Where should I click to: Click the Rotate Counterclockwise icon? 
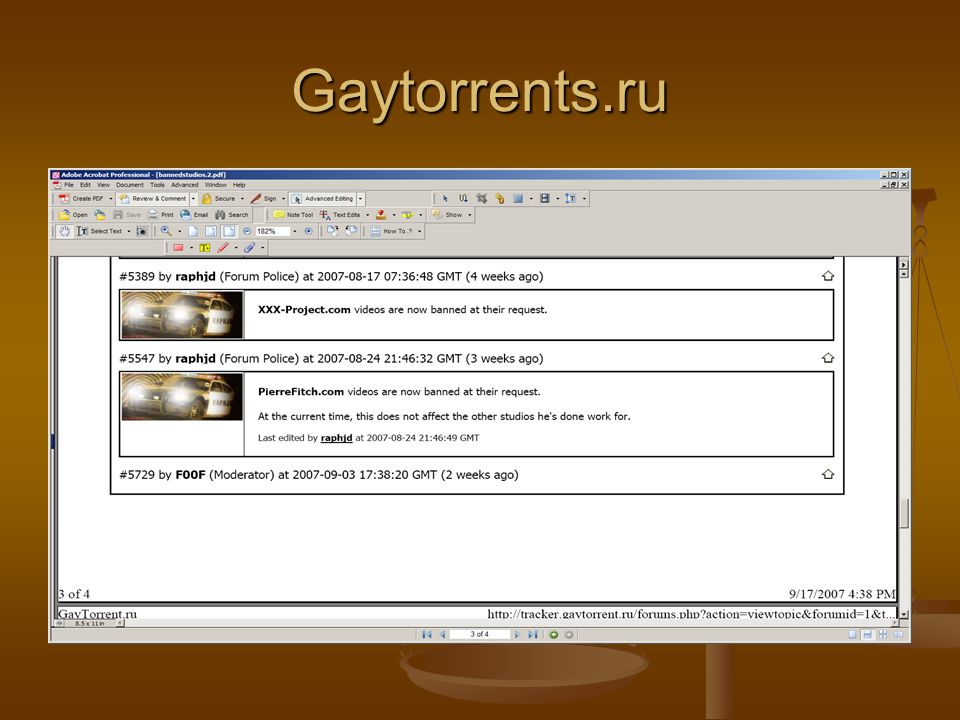(x=351, y=231)
